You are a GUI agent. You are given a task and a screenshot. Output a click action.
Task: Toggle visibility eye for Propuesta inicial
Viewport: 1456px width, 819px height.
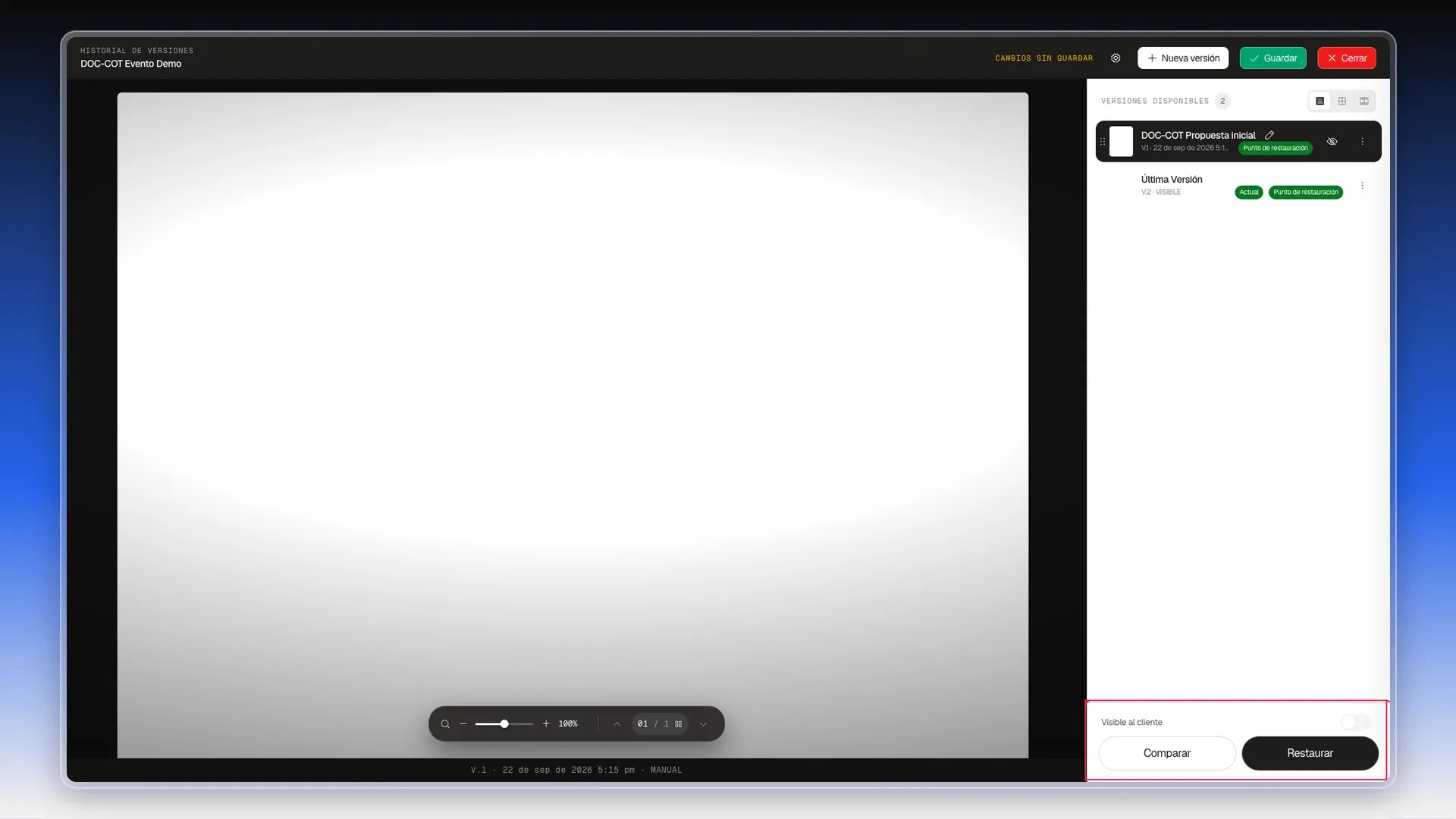[1332, 142]
